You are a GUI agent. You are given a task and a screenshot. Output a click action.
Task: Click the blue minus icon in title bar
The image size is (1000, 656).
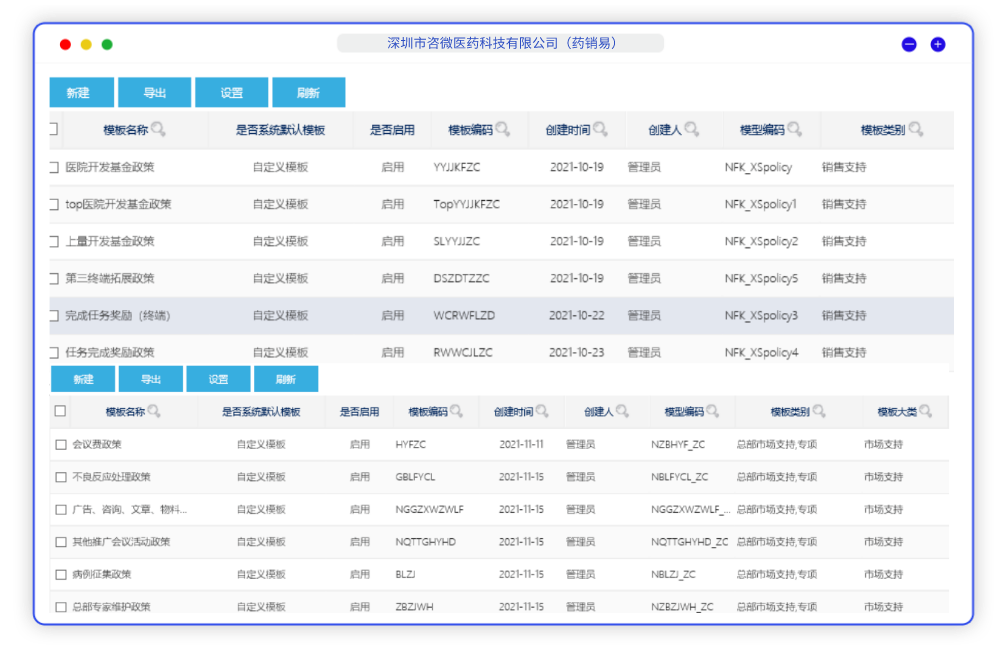click(x=909, y=44)
